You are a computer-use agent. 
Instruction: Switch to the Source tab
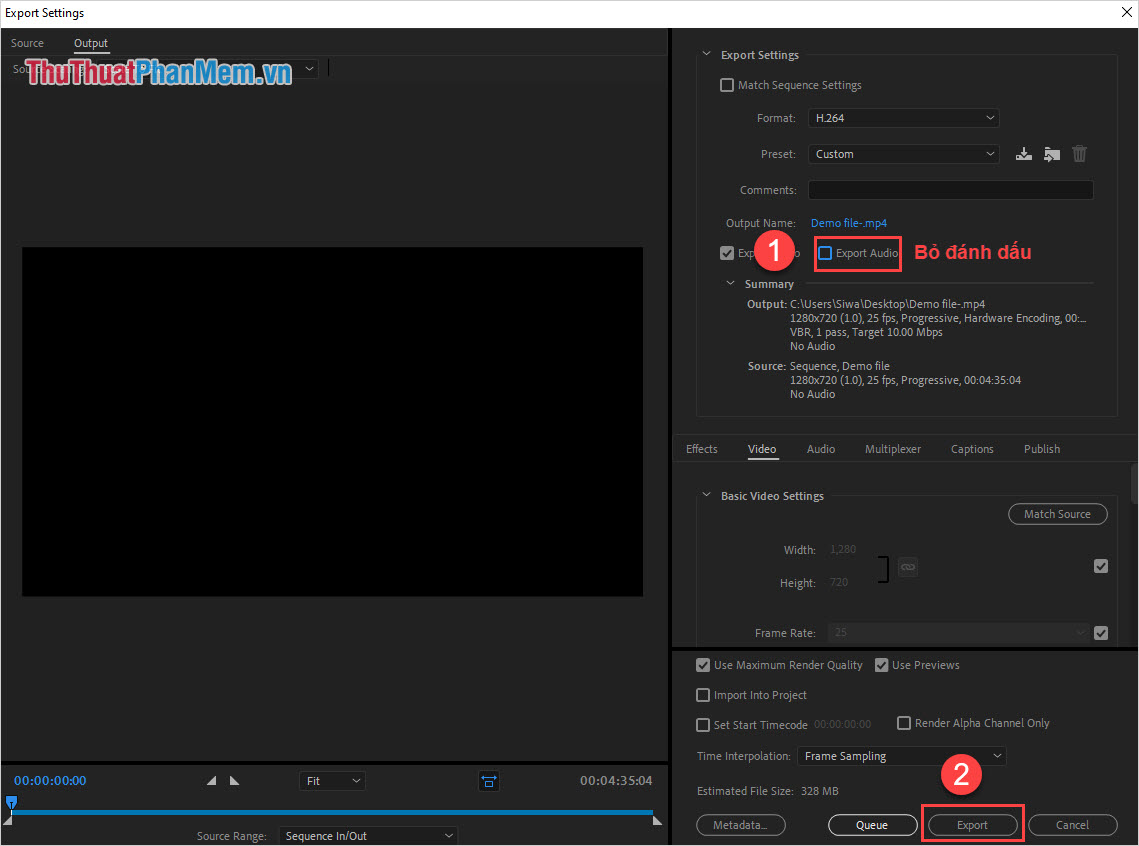click(27, 42)
